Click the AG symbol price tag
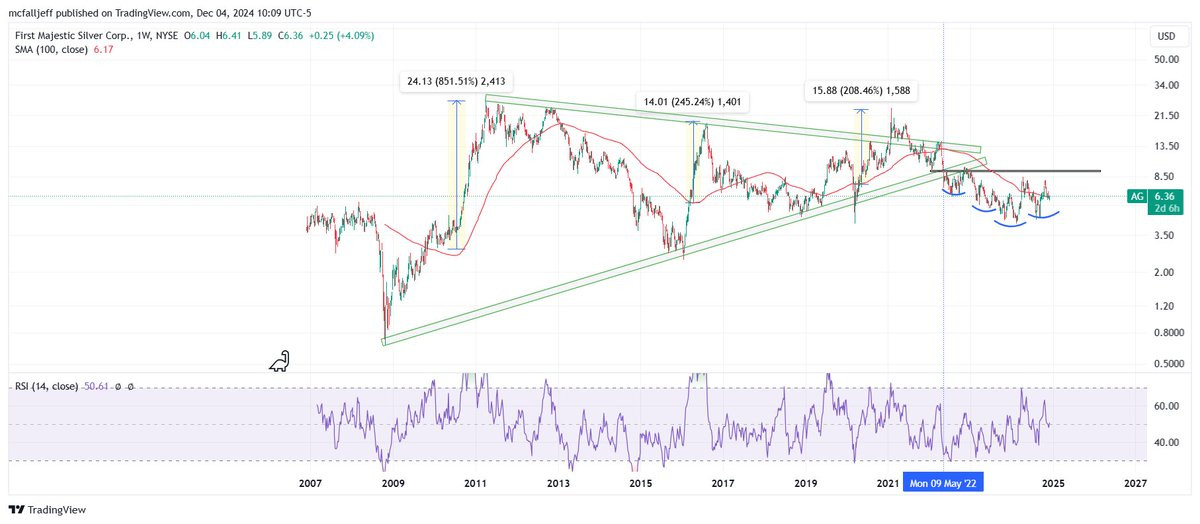1200x524 pixels. (1137, 196)
